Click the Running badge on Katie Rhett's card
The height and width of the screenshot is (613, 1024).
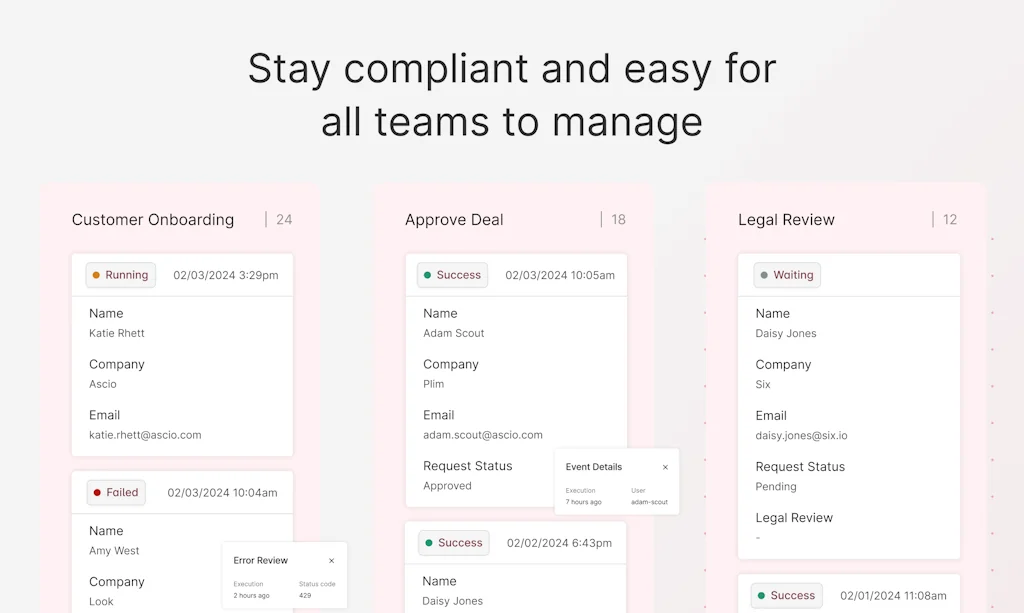click(x=119, y=274)
